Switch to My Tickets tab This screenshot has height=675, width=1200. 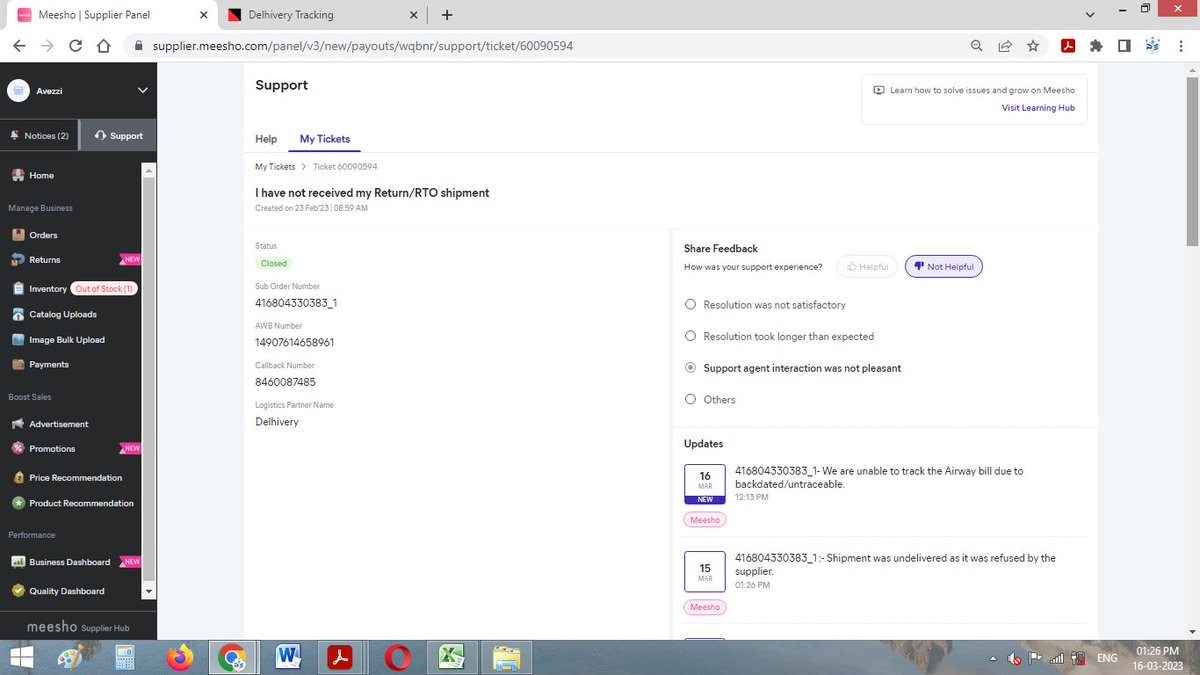point(325,139)
